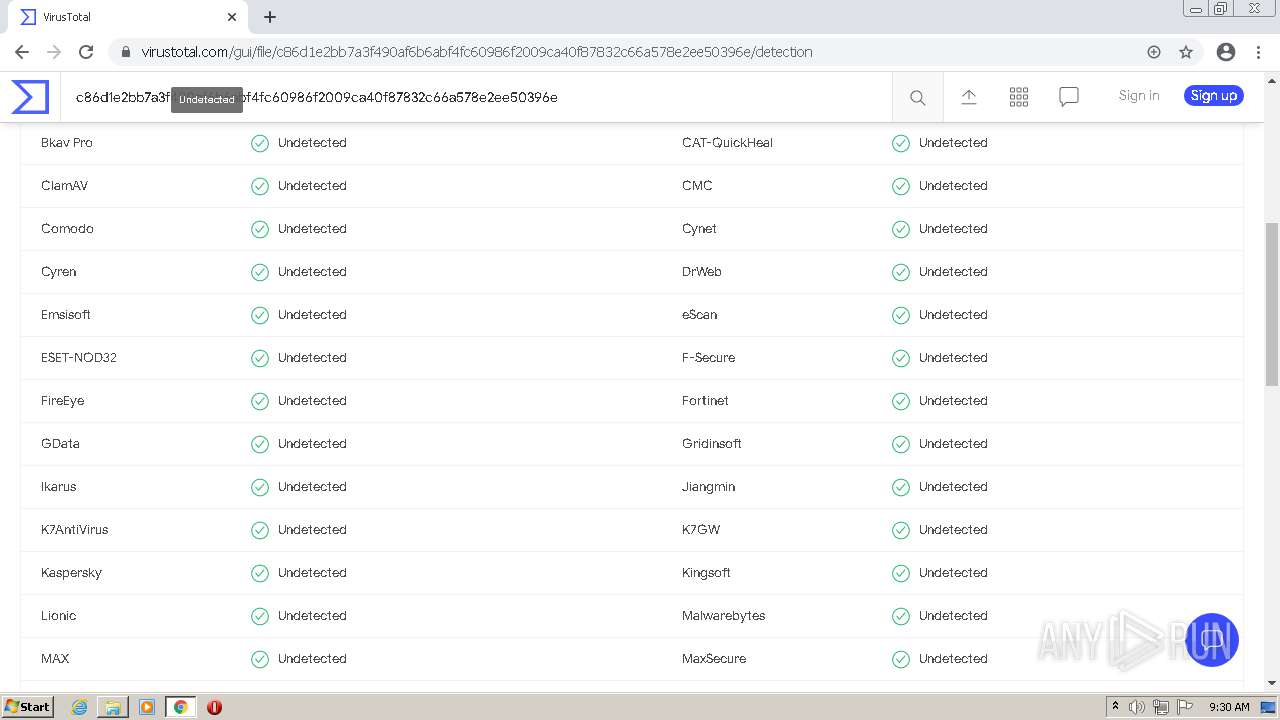Screen dimensions: 1280x720
Task: Click the K7AntiVirus engine name
Action: [x=75, y=530]
